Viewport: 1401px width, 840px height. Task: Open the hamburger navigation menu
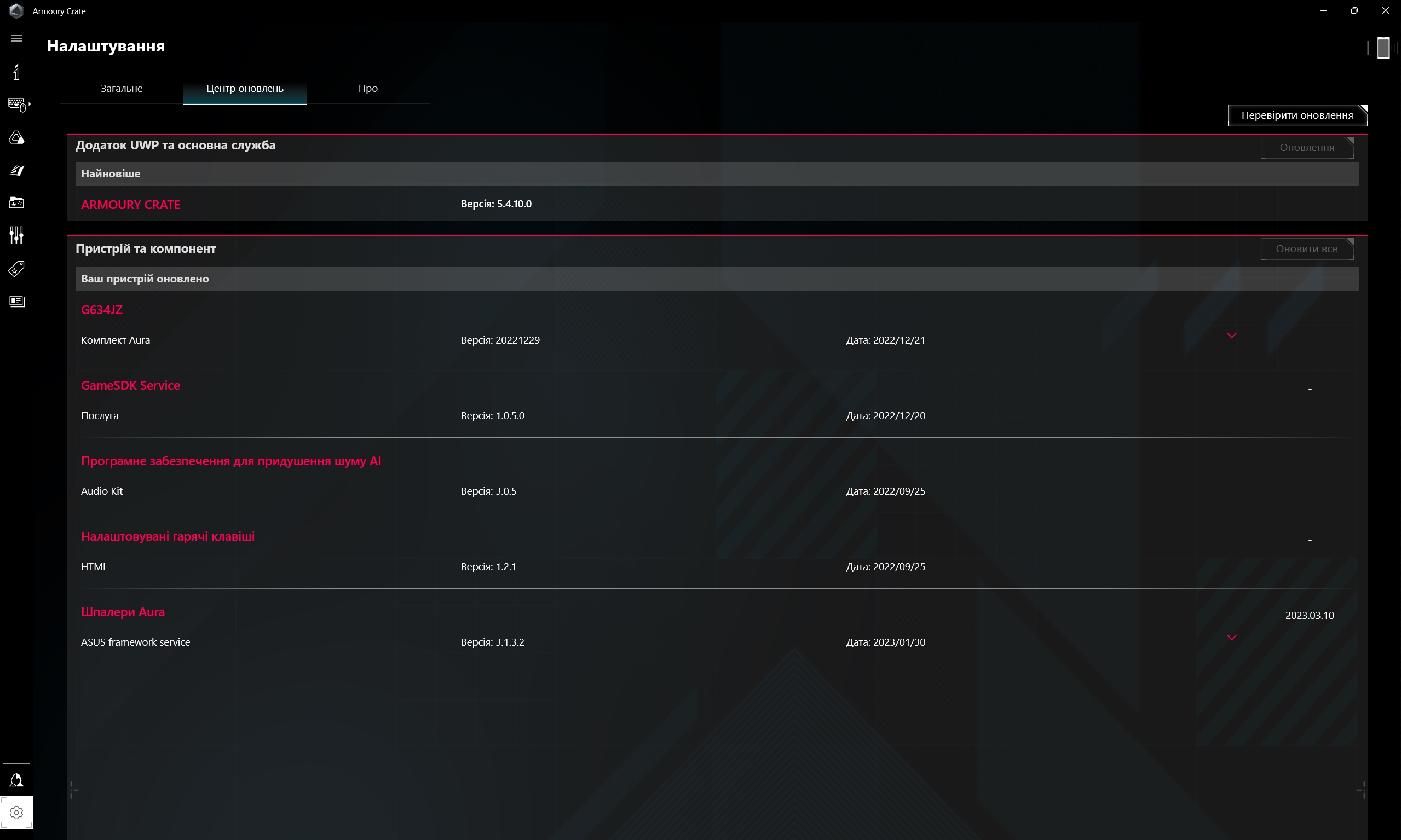(x=16, y=38)
